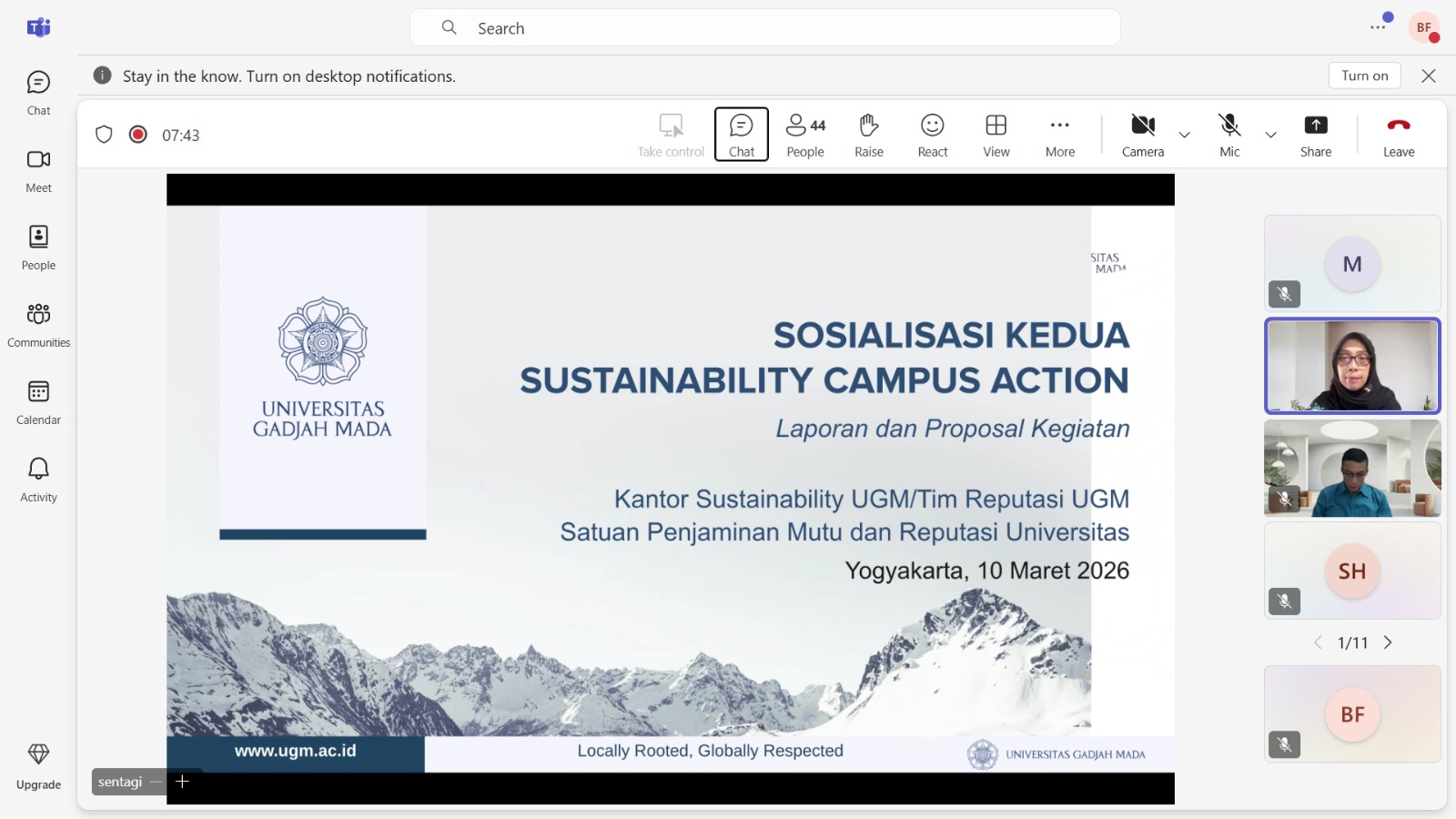
Task: Click the Share screen icon
Action: click(x=1315, y=135)
